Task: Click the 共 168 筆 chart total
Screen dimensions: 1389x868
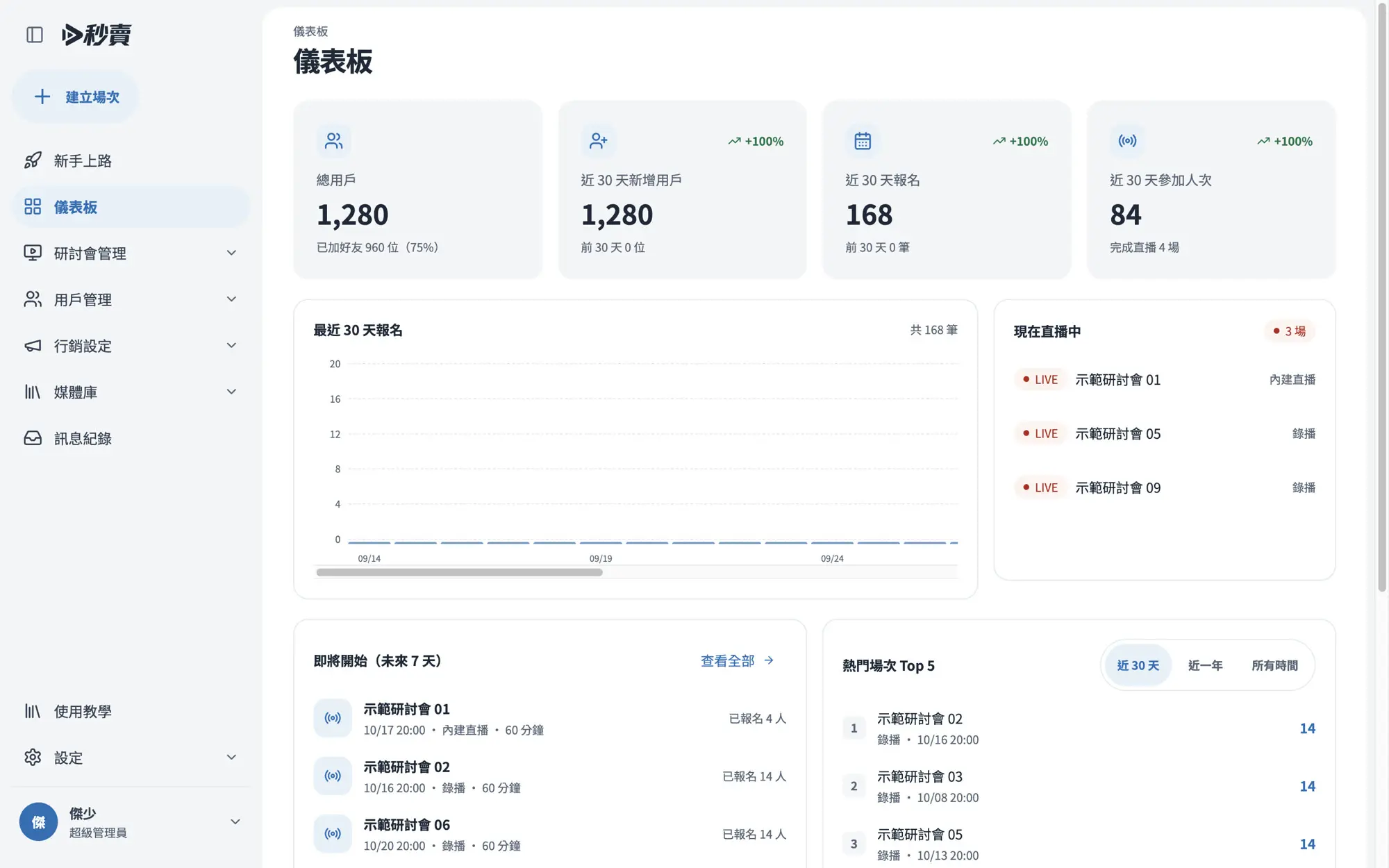Action: pyautogui.click(x=933, y=330)
